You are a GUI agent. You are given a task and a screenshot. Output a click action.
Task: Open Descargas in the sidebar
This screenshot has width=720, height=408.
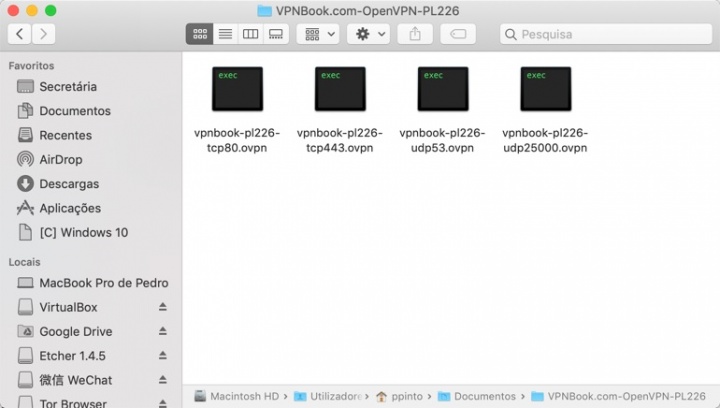(x=68, y=184)
